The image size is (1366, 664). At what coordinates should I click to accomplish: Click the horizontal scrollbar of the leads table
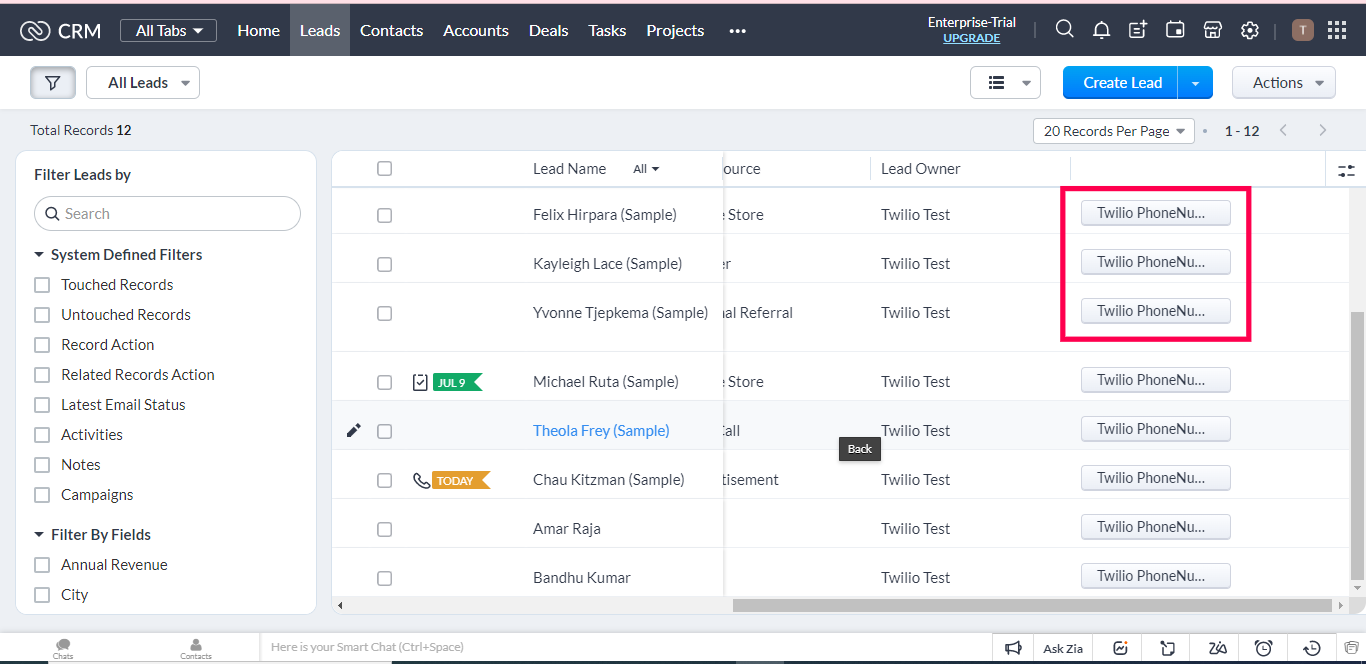point(1033,605)
